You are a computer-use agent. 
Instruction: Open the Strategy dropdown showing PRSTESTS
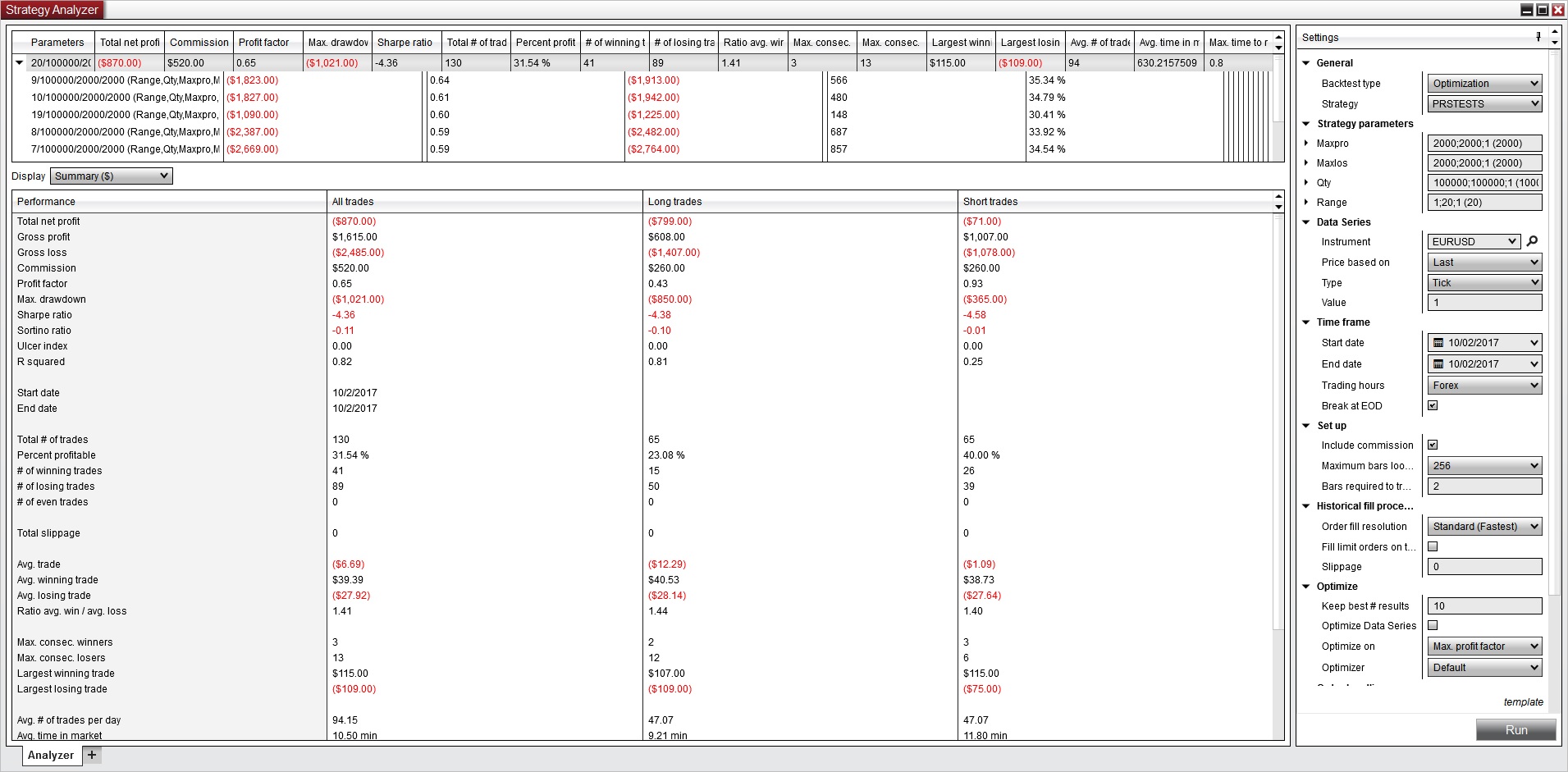[x=1484, y=104]
